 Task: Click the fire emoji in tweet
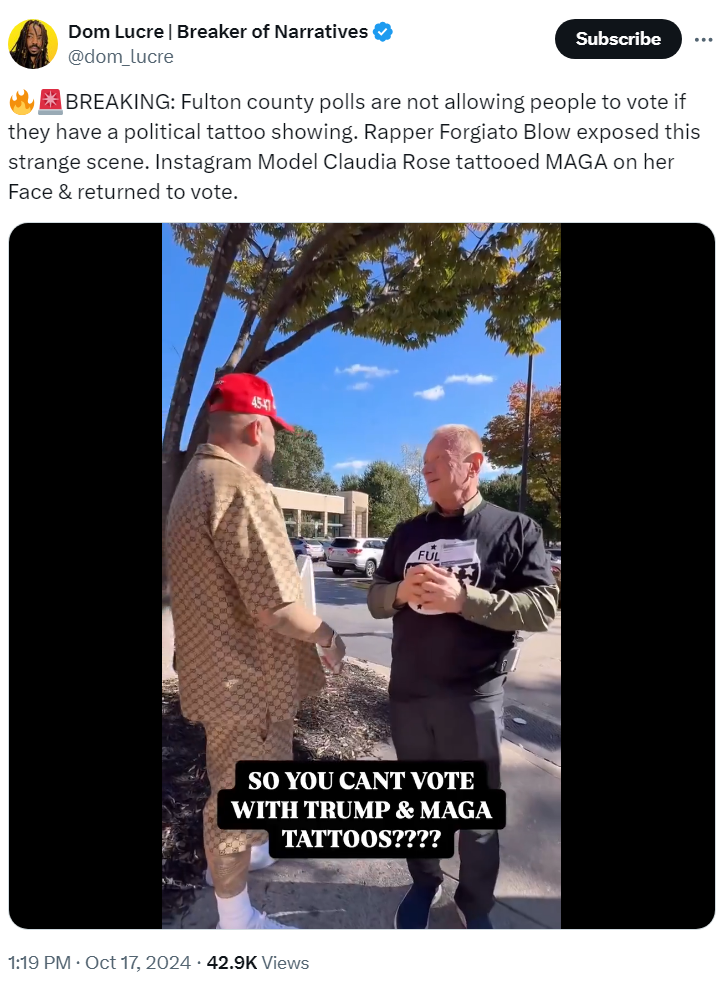pyautogui.click(x=21, y=102)
